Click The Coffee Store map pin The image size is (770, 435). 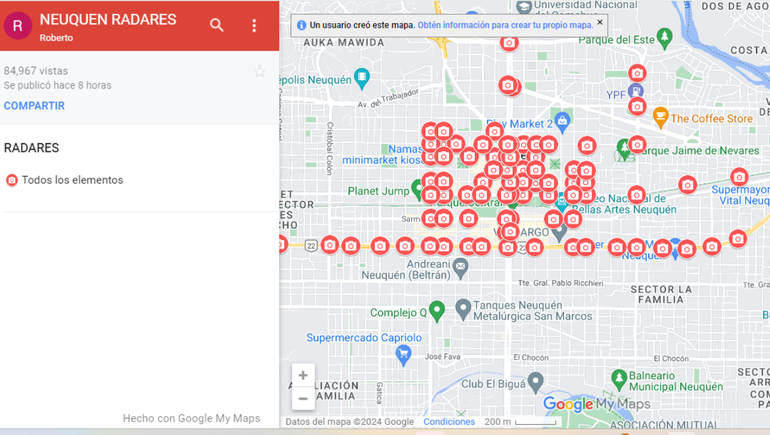pyautogui.click(x=660, y=118)
